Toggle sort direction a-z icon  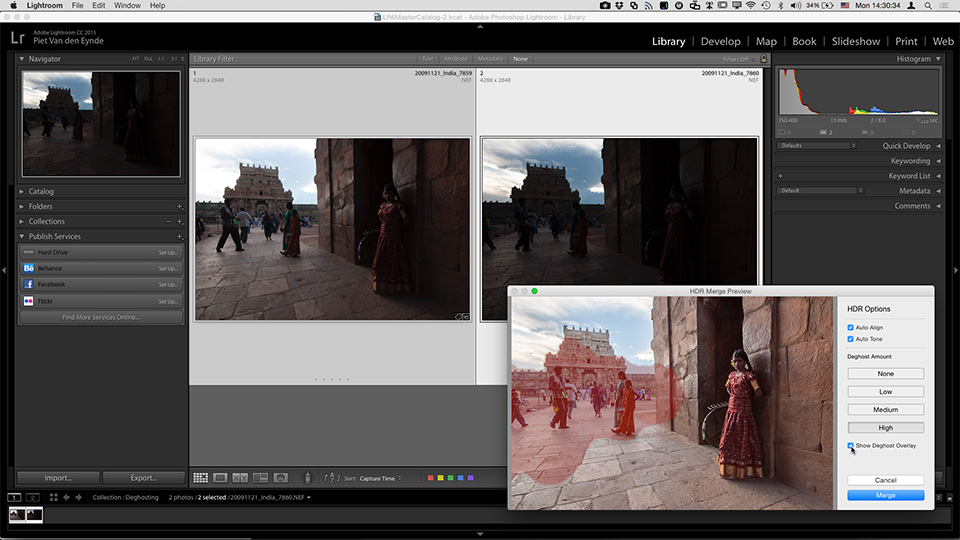pyautogui.click(x=331, y=478)
